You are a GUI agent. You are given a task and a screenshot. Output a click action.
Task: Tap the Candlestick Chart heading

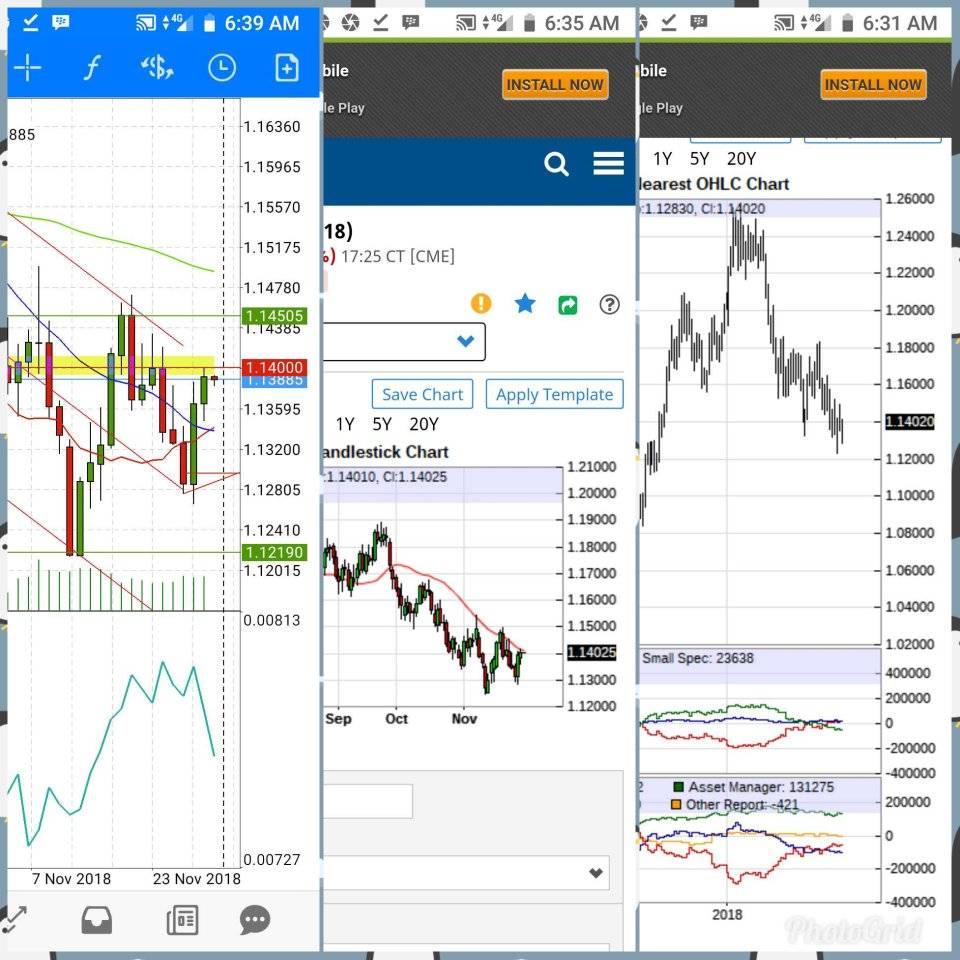coord(386,452)
